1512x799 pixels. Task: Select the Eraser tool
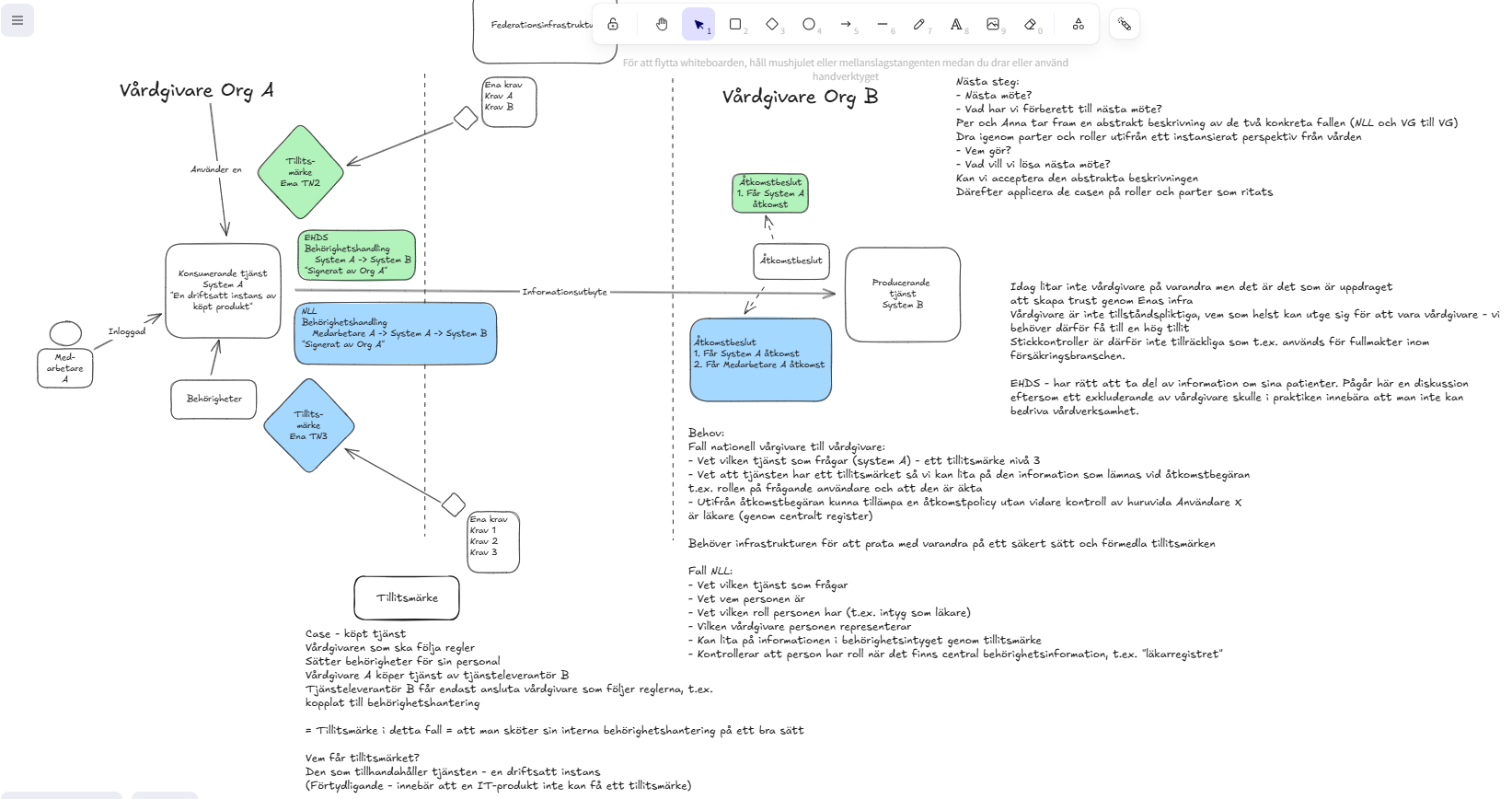click(1030, 24)
